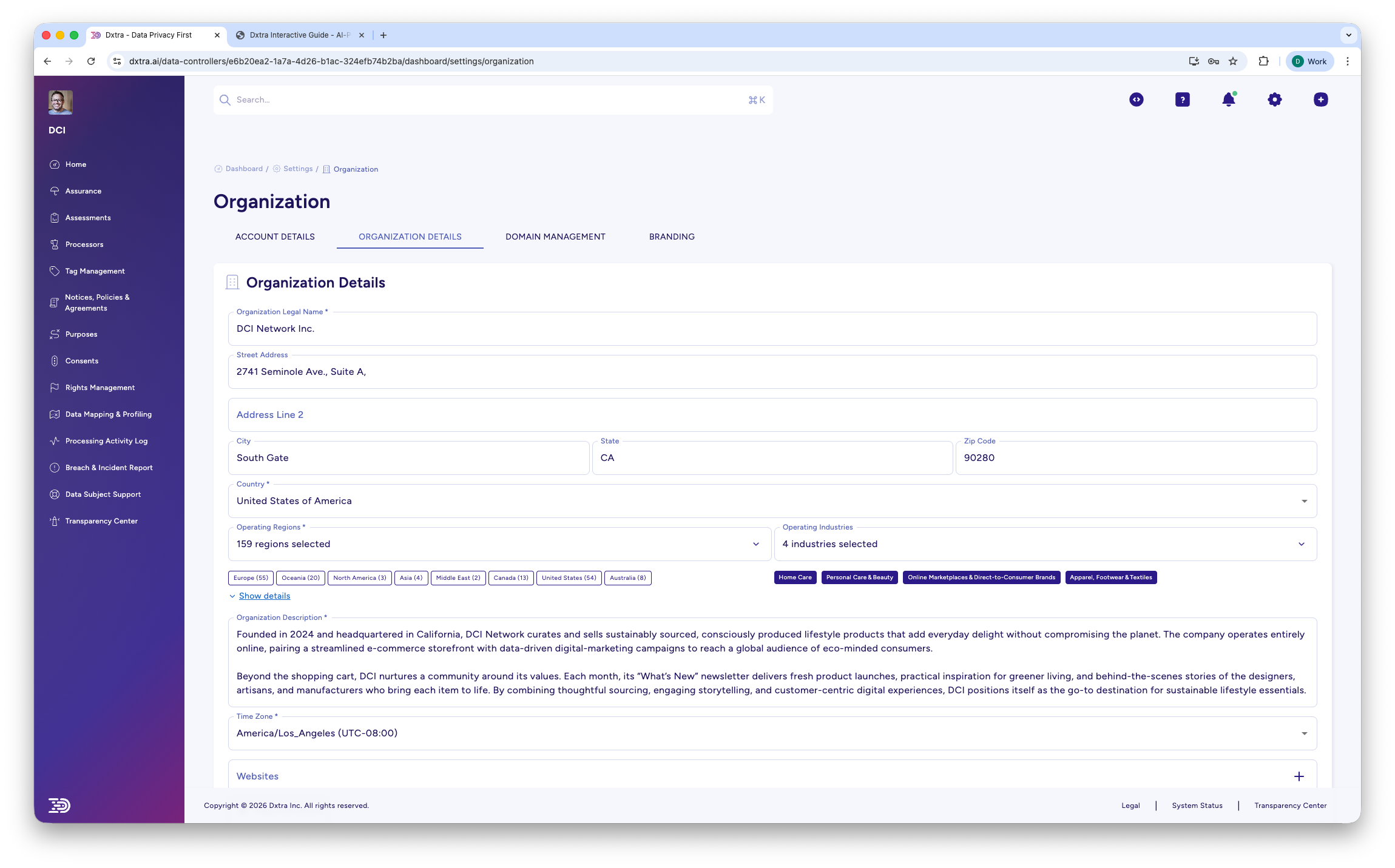Open Data Mapping & Profiling from sidebar
The image size is (1395, 868).
pyautogui.click(x=108, y=414)
